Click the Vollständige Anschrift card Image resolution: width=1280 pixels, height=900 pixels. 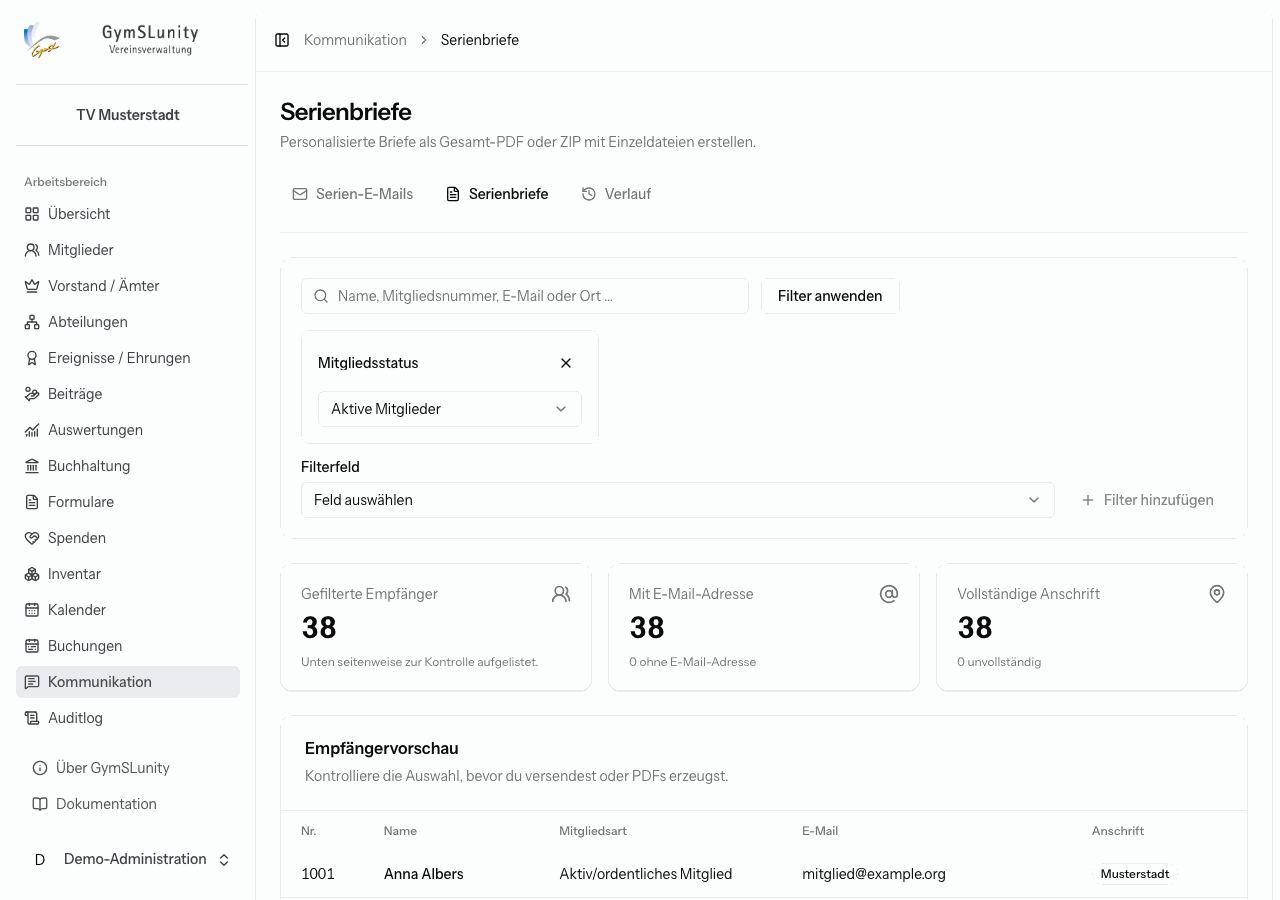click(x=1092, y=627)
